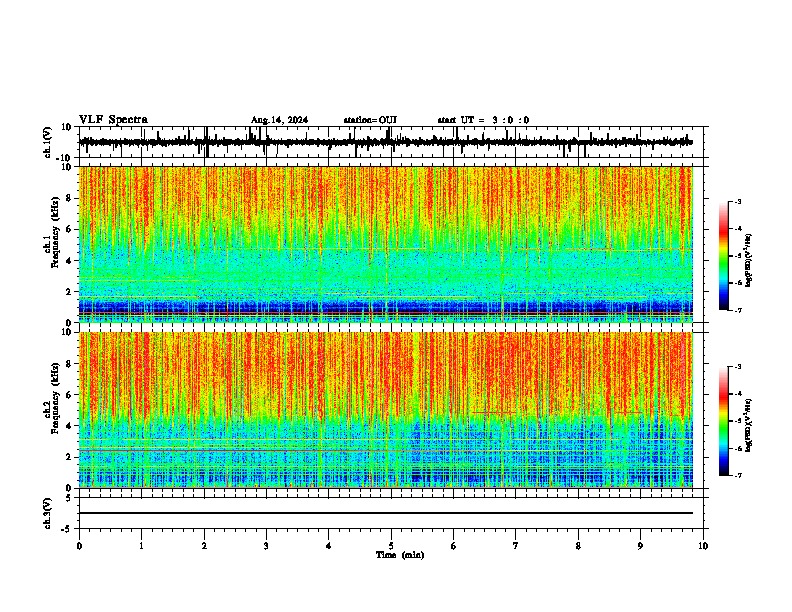Click the time axis tick label "4"
792x612 pixels.
(329, 546)
